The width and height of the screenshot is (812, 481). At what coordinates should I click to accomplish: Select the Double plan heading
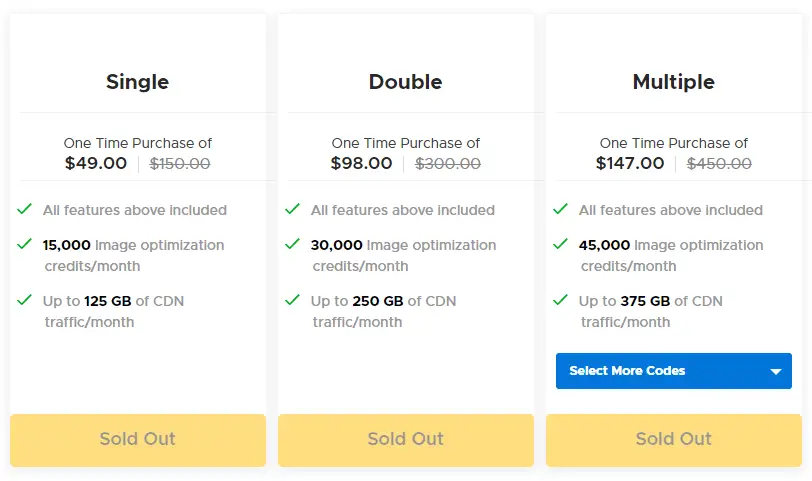[405, 82]
